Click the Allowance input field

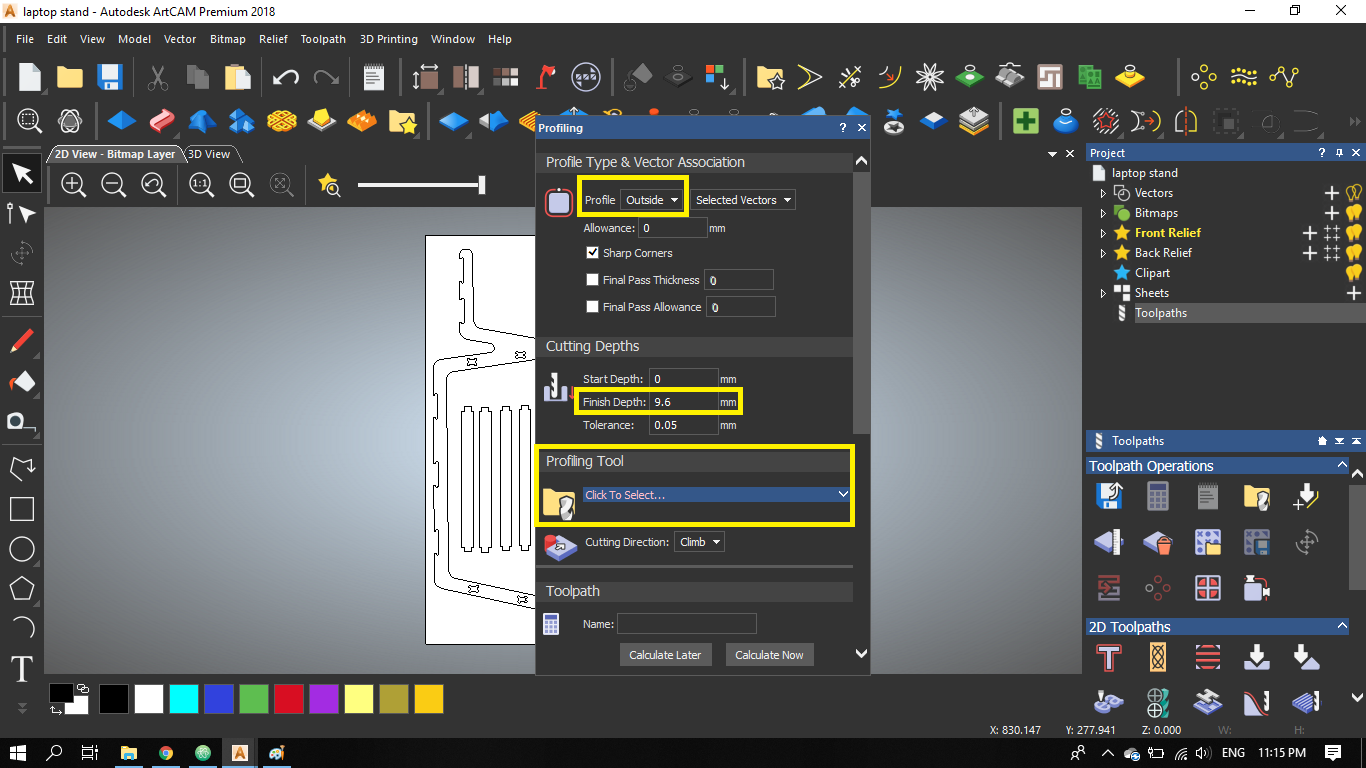click(x=673, y=228)
